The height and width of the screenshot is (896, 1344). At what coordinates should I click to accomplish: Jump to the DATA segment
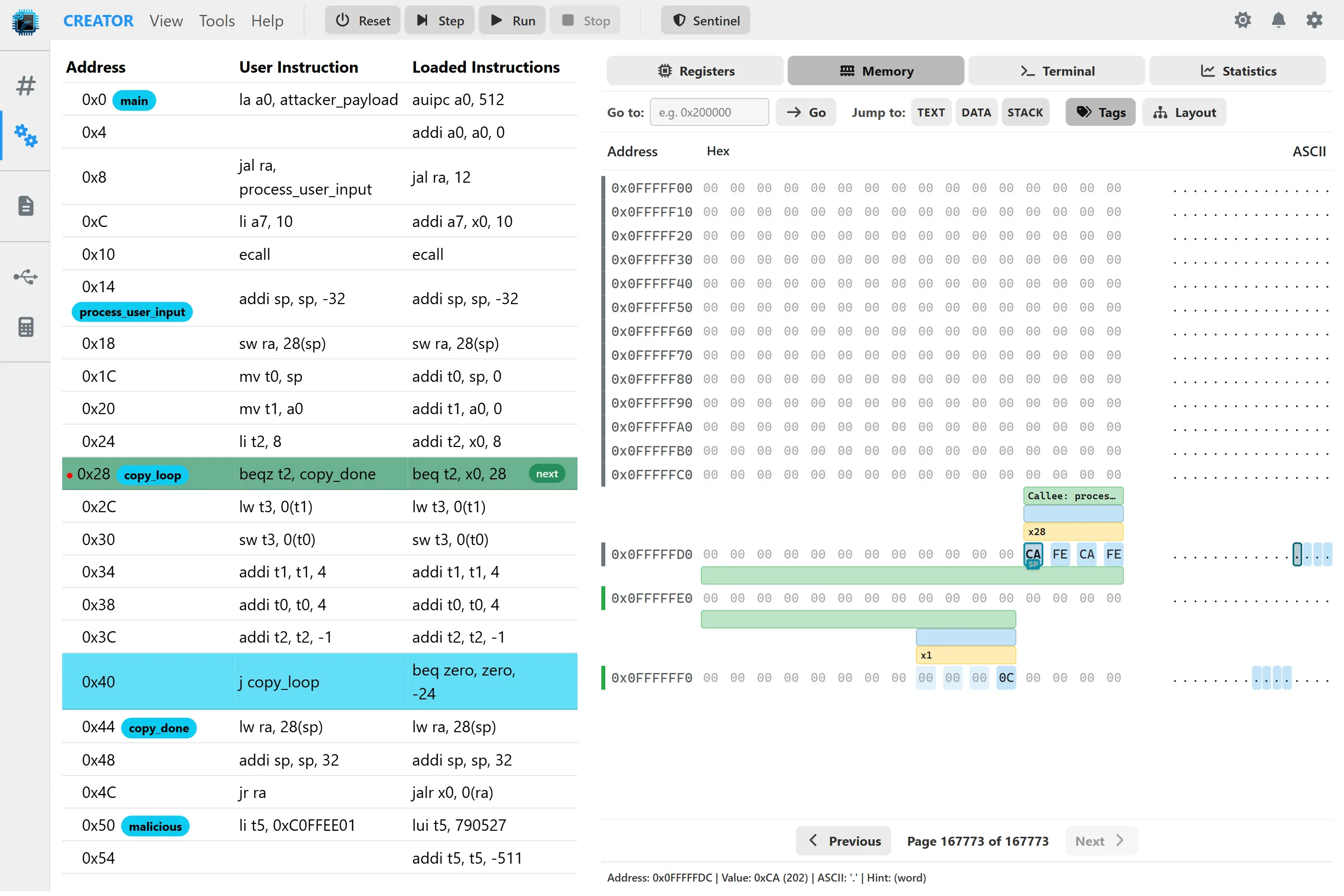point(976,112)
